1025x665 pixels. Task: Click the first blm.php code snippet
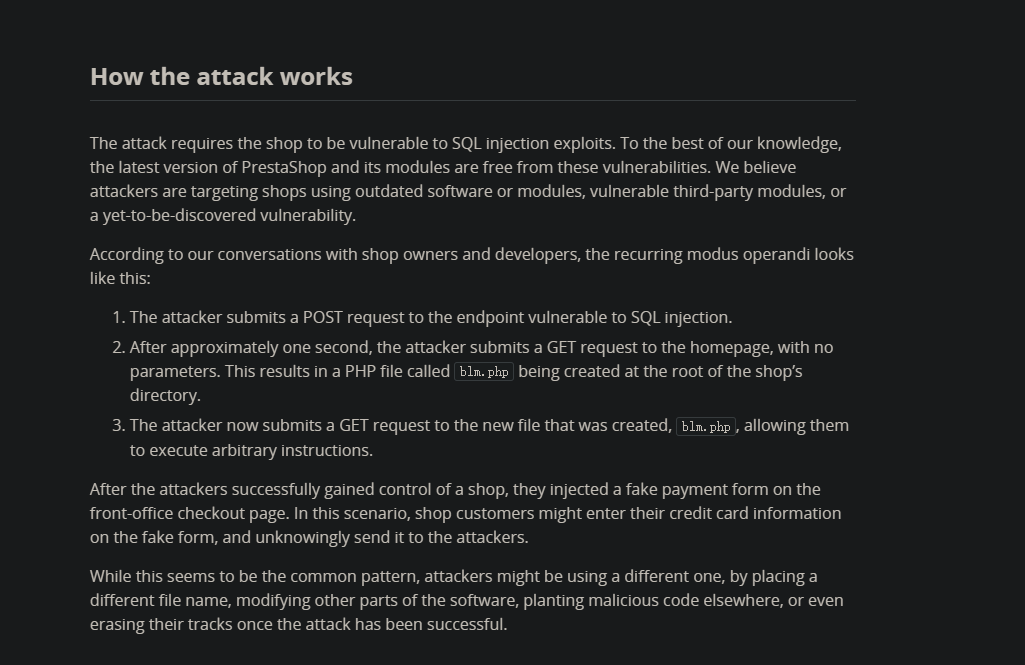point(484,371)
